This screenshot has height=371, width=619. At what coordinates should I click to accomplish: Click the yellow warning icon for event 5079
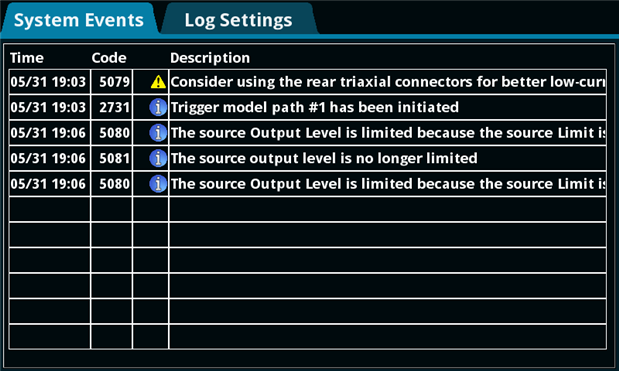pos(158,82)
